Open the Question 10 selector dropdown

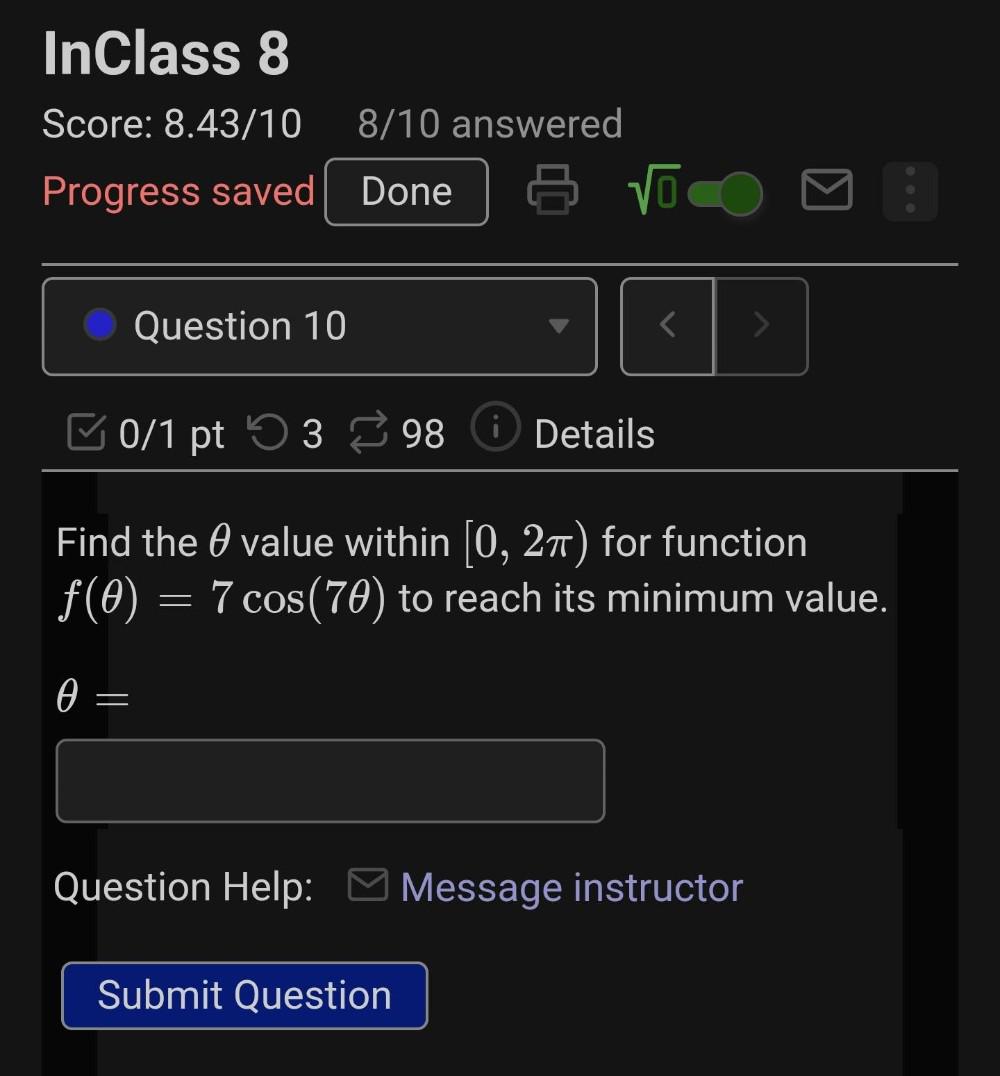click(x=557, y=326)
